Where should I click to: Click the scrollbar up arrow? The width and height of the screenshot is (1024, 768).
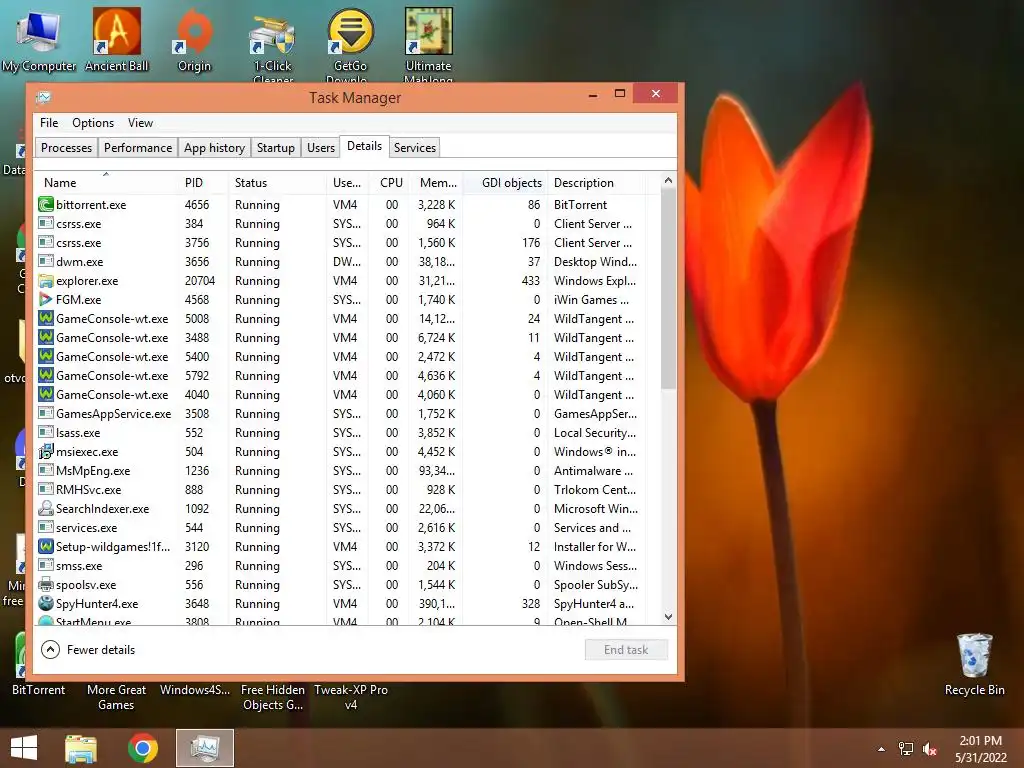(x=668, y=180)
